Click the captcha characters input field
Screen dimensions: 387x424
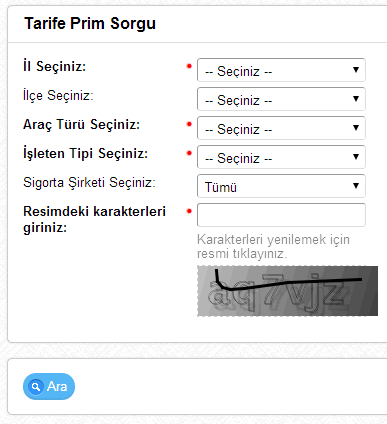pyautogui.click(x=281, y=215)
